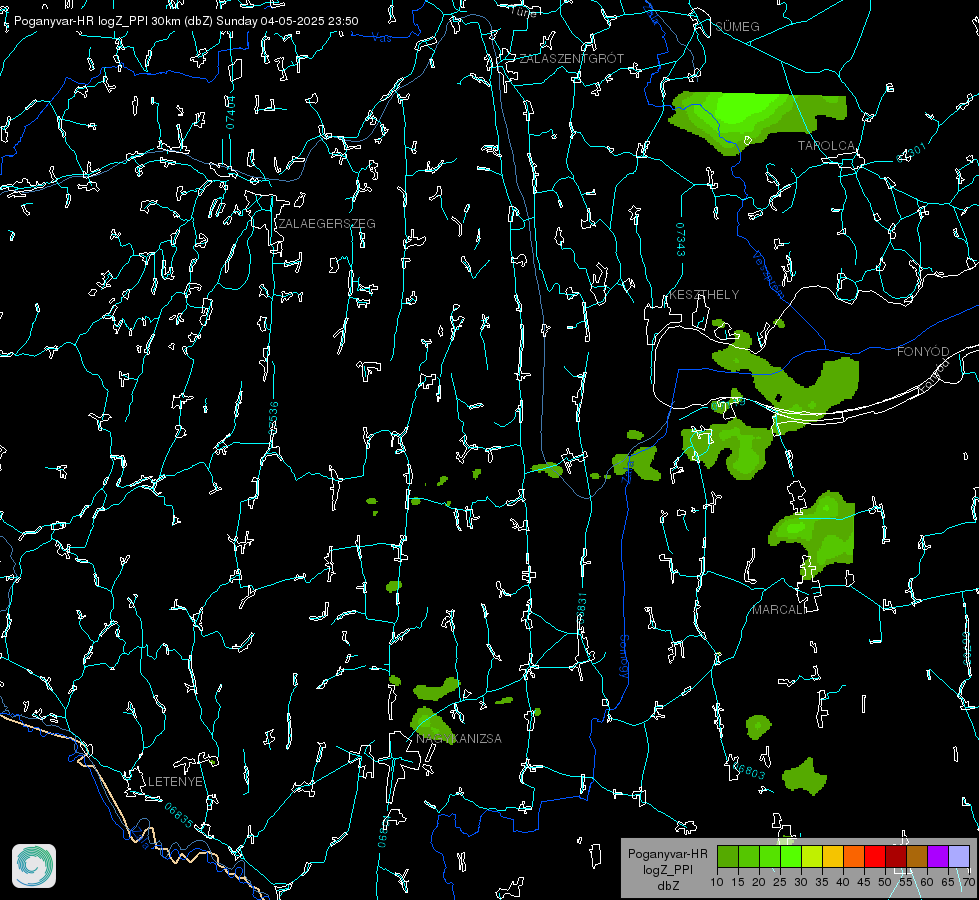Click the legend scale value 45
This screenshot has height=900, width=979.
coord(863,883)
